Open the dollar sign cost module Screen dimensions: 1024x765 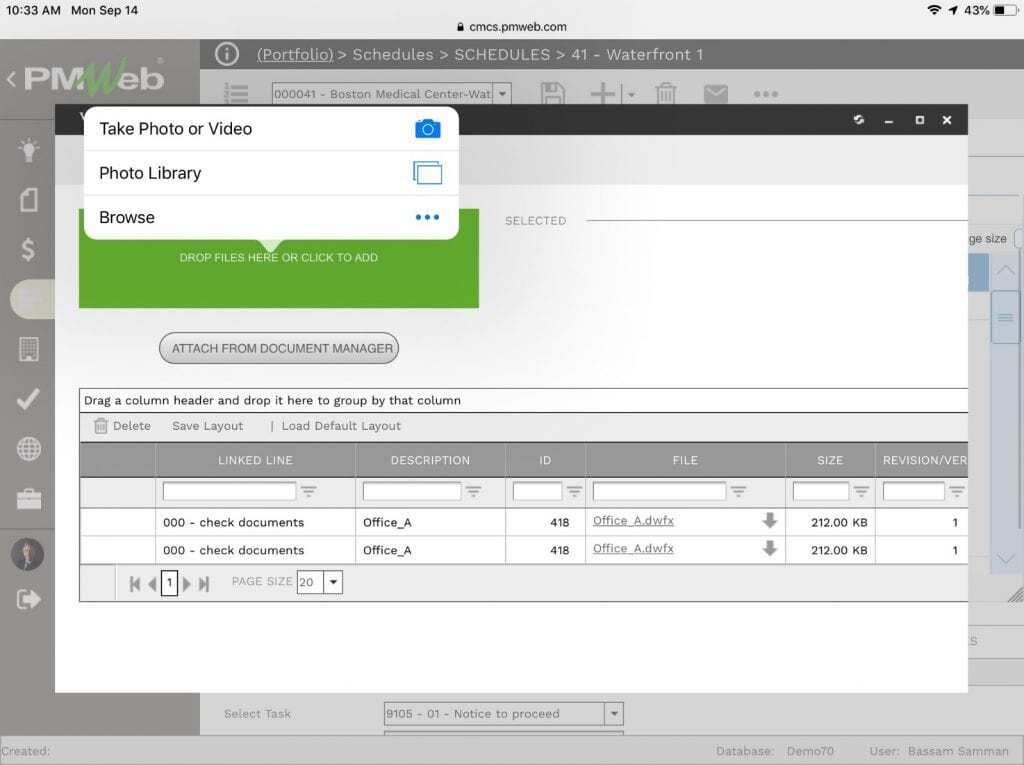[29, 249]
